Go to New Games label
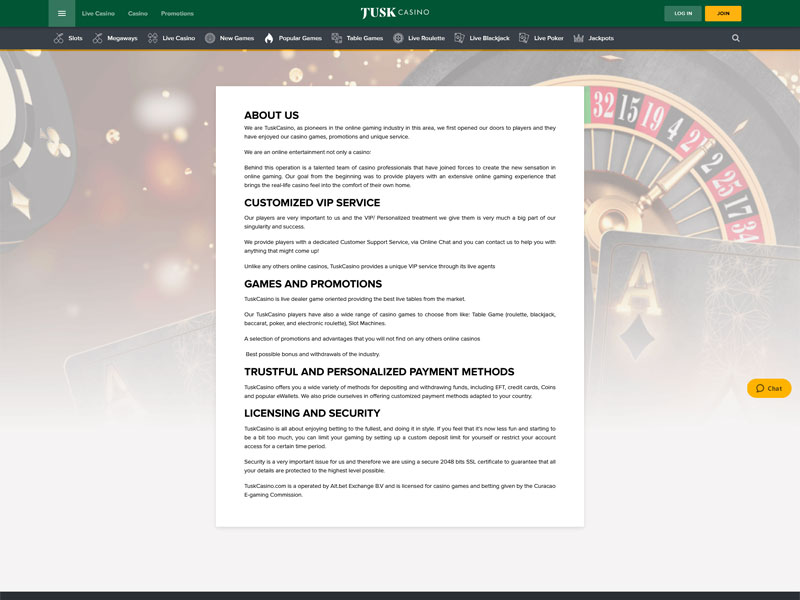The height and width of the screenshot is (600, 800). point(237,38)
